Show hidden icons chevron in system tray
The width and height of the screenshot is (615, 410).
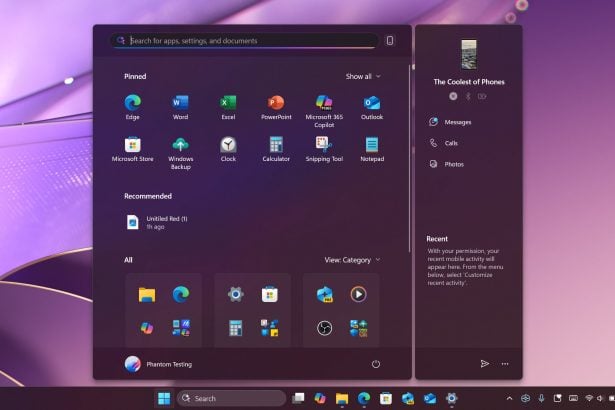click(509, 399)
